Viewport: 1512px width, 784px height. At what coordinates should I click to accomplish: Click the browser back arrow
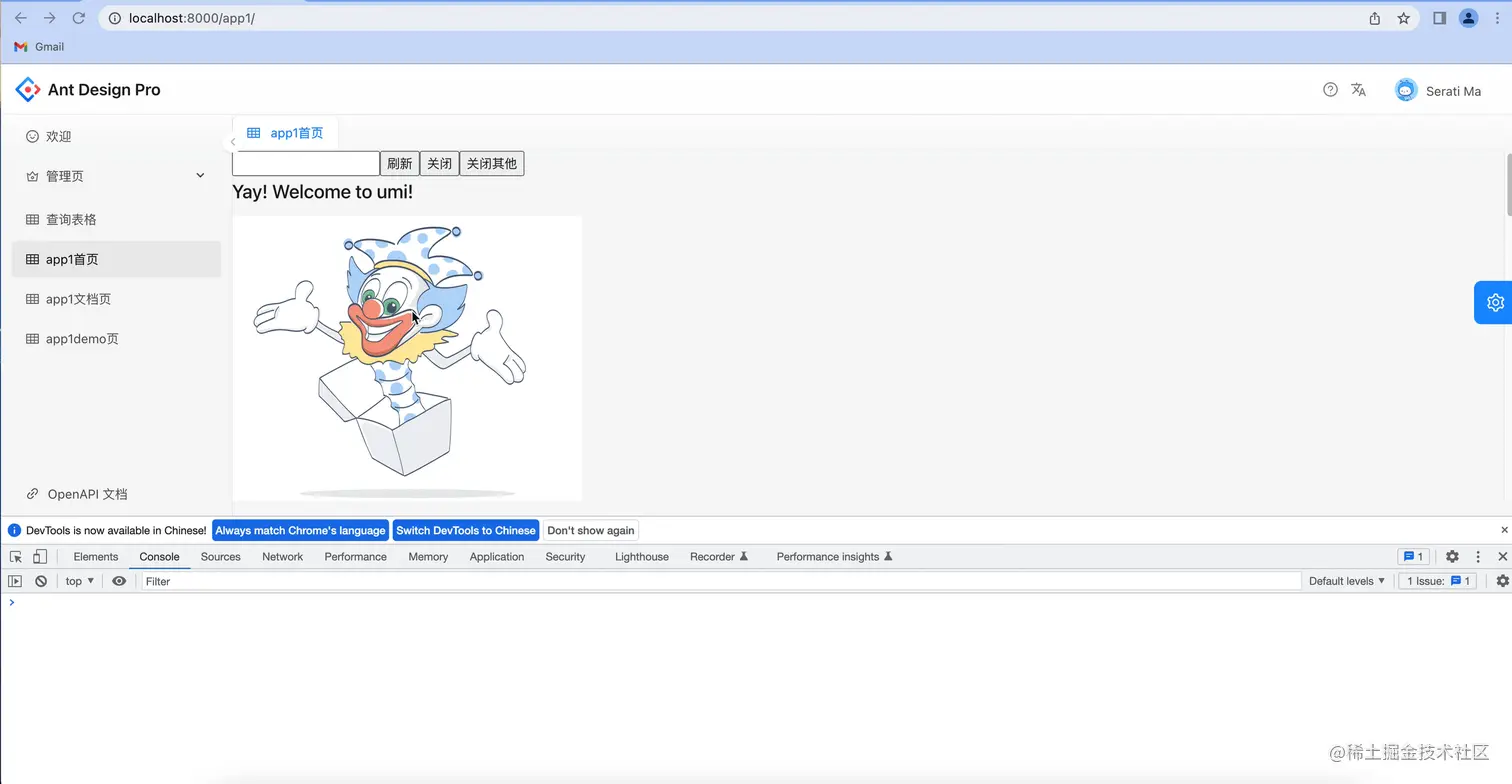[20, 18]
